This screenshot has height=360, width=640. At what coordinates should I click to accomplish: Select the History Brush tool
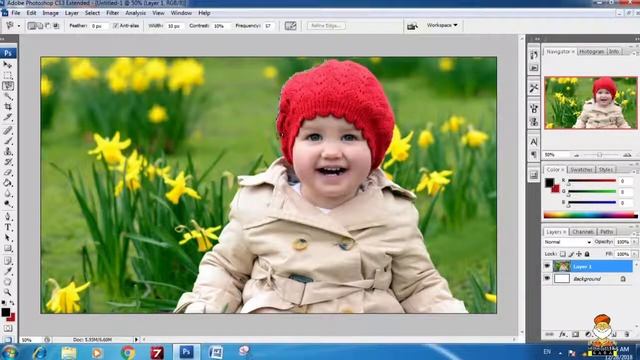(x=8, y=162)
